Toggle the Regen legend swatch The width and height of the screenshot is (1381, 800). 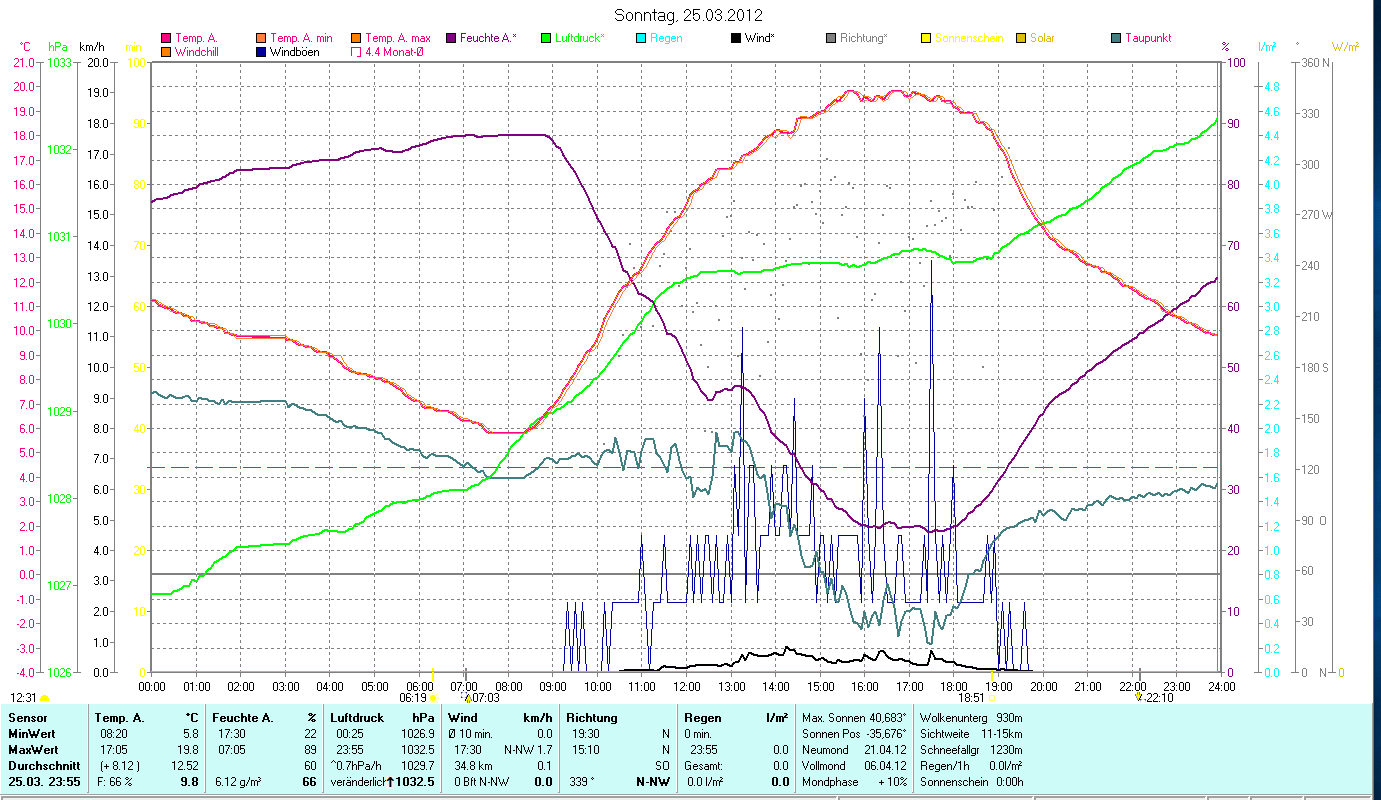coord(641,38)
